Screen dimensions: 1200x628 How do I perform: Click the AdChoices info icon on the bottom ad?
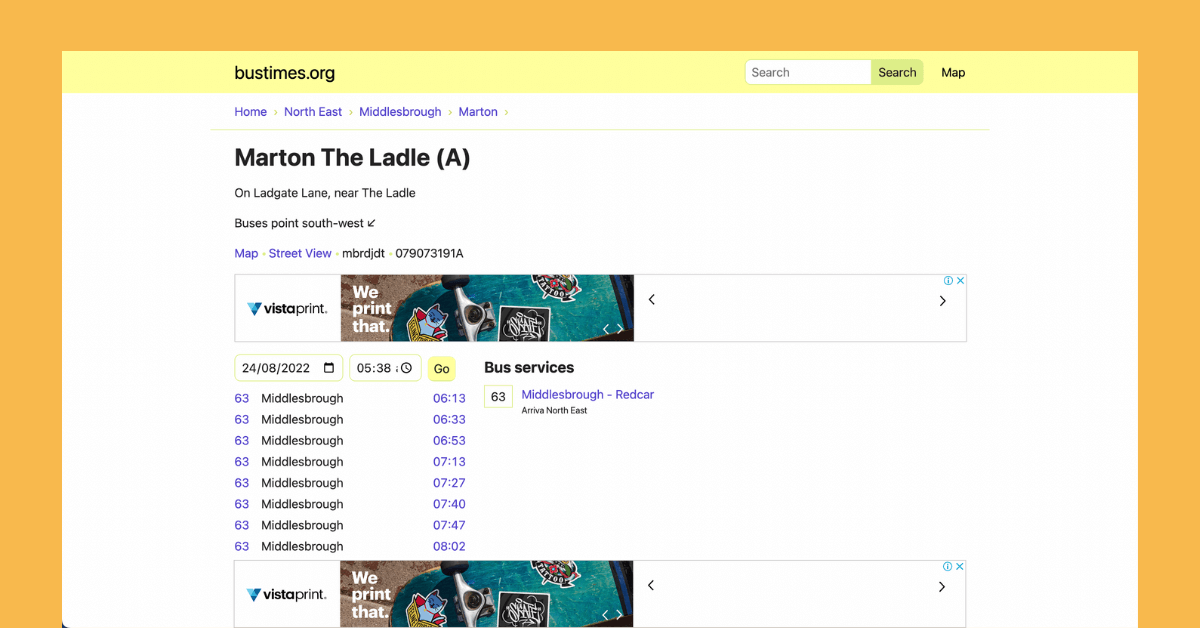948,565
